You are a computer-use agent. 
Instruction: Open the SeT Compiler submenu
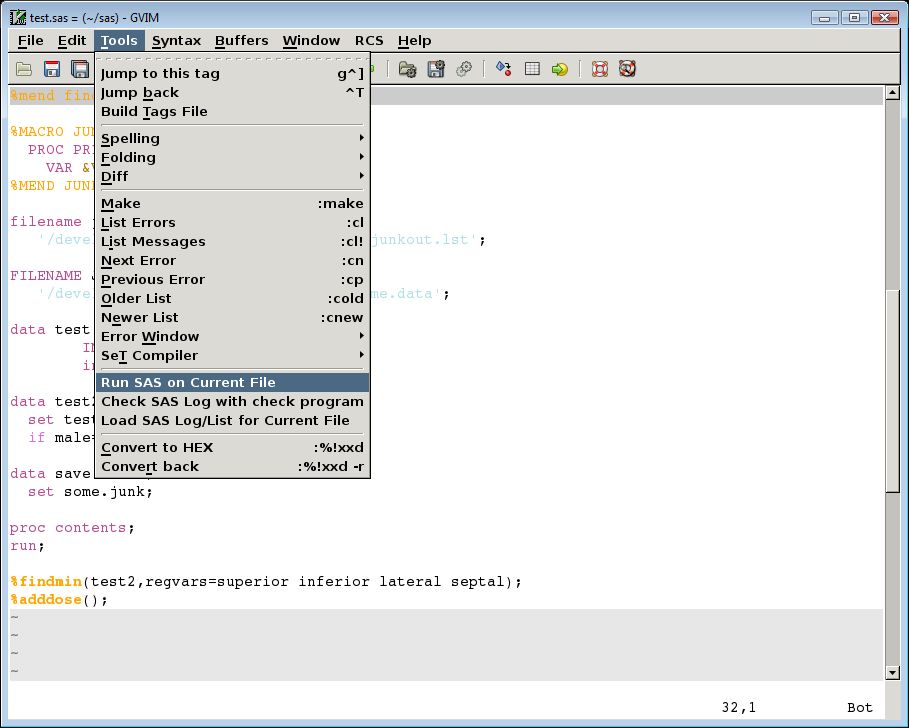(232, 356)
